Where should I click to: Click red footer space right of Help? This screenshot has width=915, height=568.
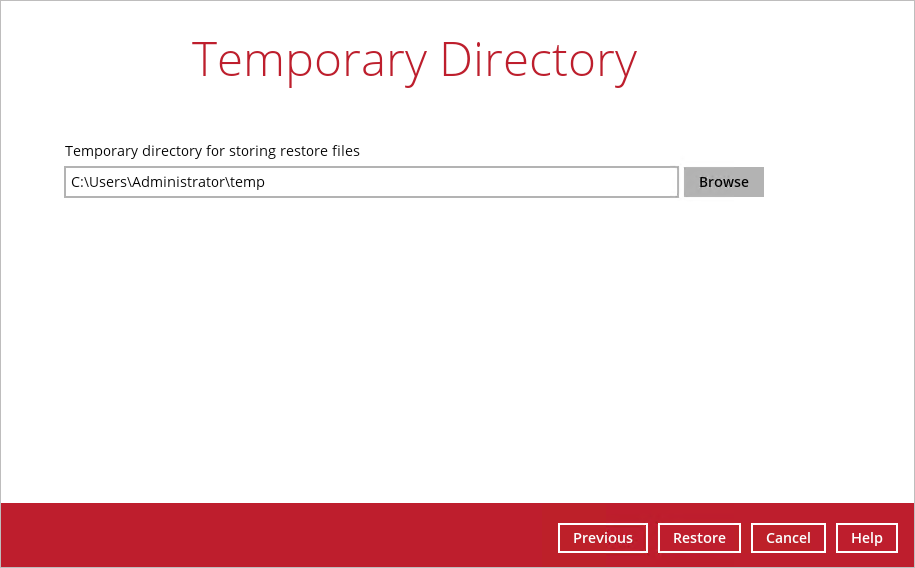[x=906, y=538]
